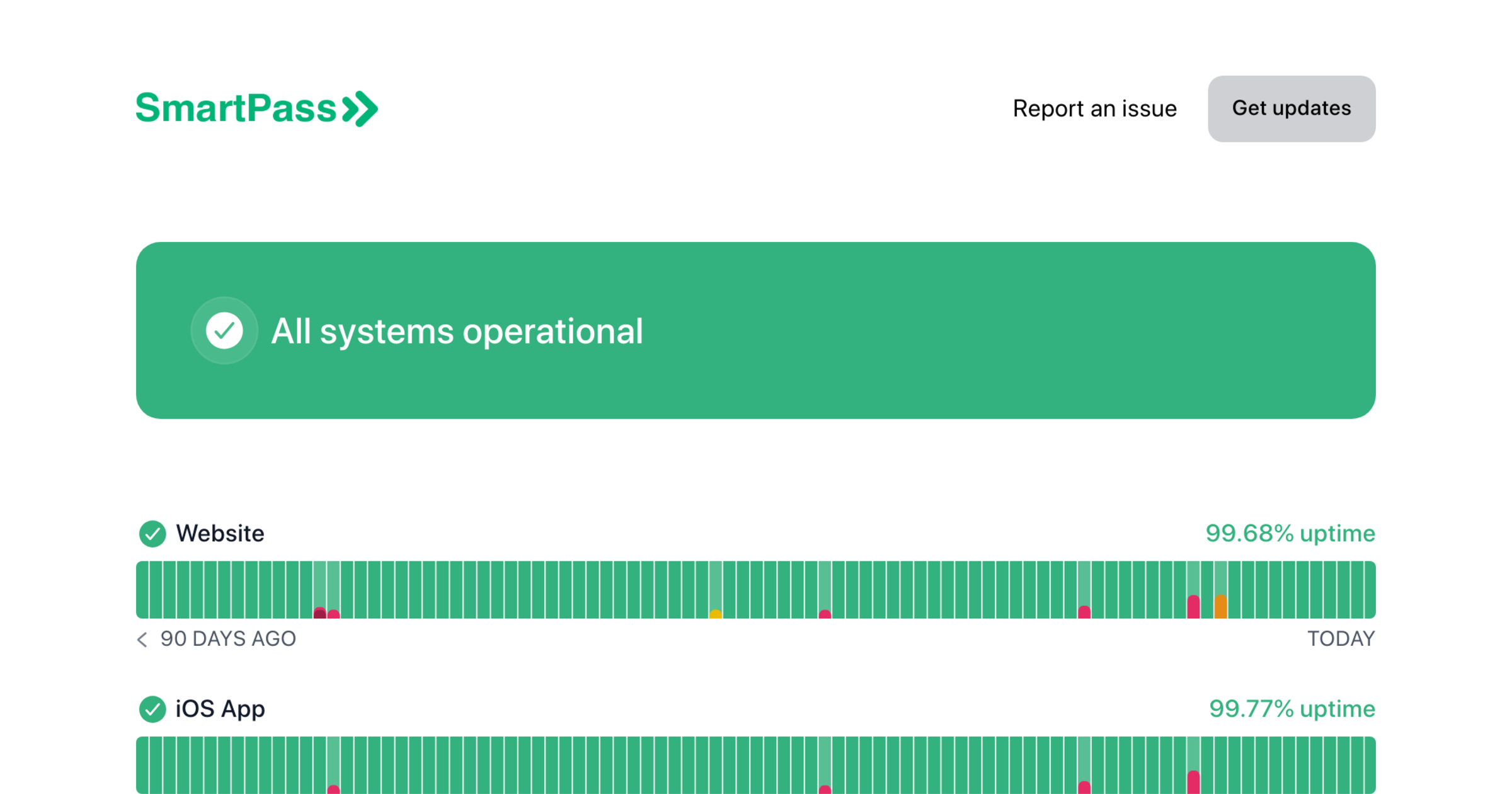The height and width of the screenshot is (794, 1512).
Task: Select the Website component label
Action: 220,534
